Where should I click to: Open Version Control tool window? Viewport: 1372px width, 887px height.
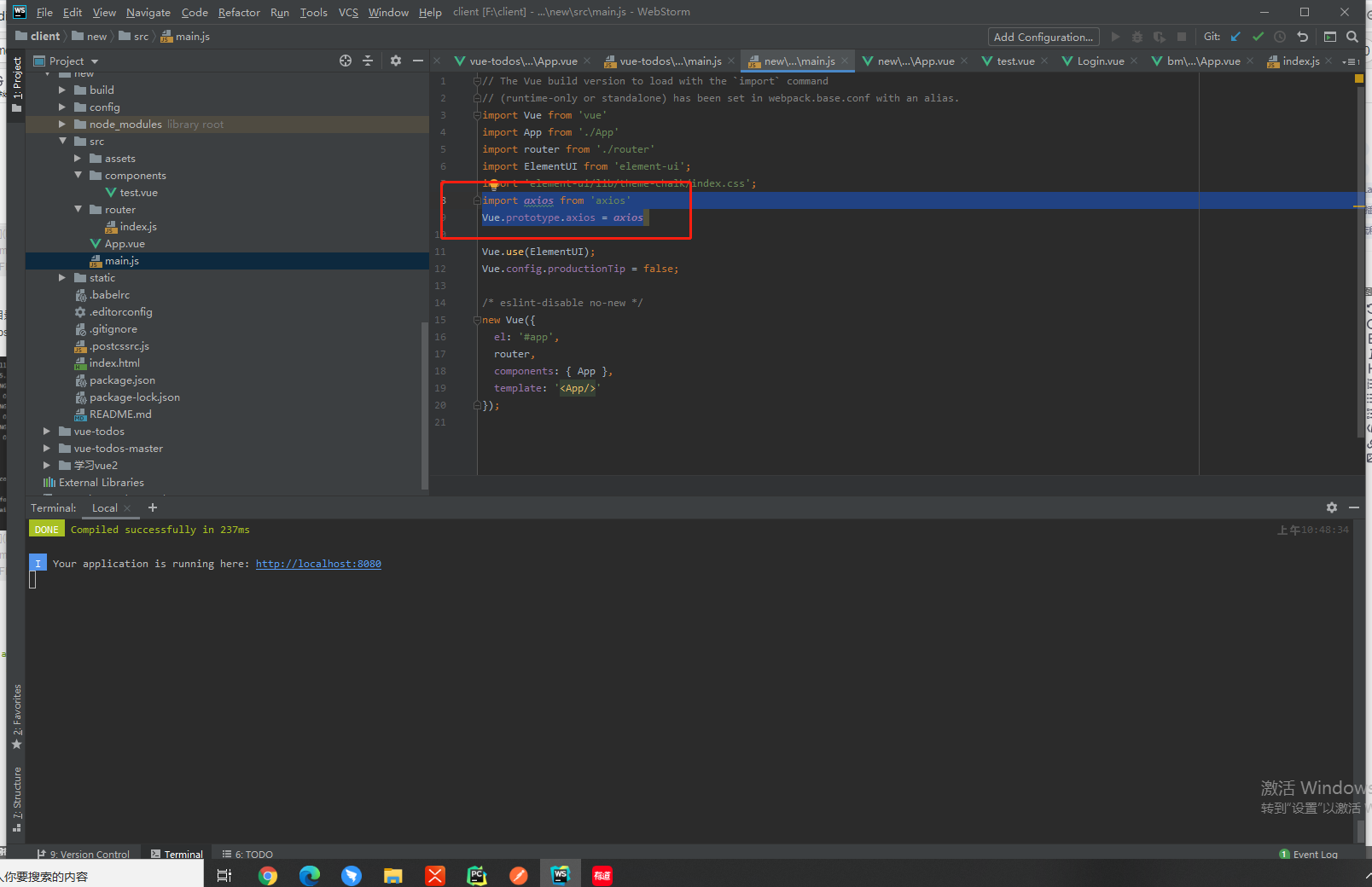click(x=84, y=854)
